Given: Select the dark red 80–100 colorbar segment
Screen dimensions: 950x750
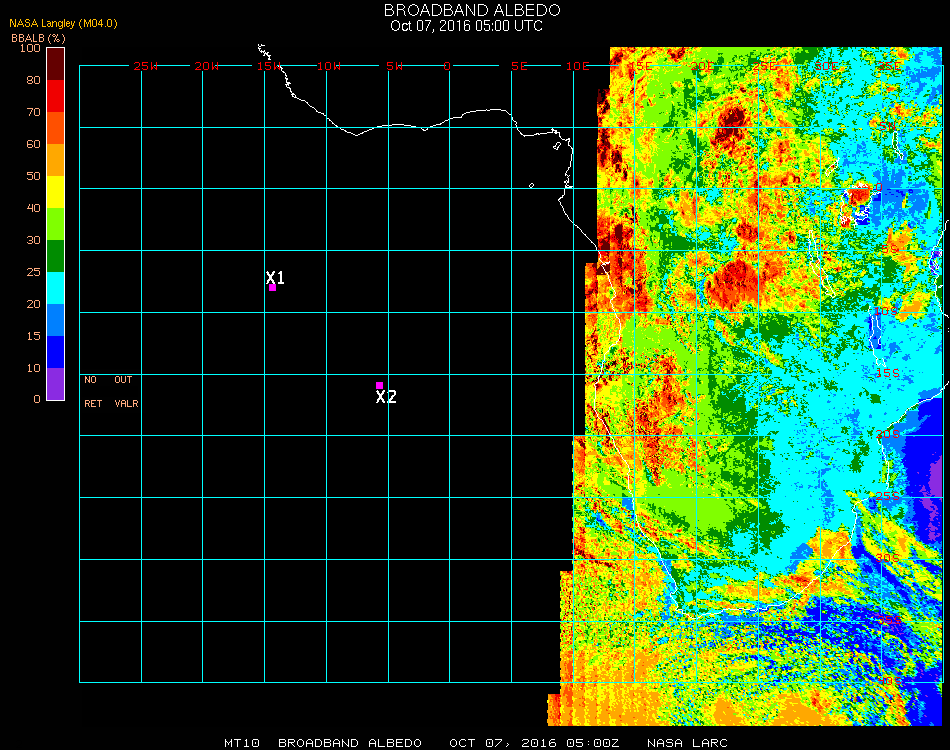Looking at the screenshot, I should point(56,63).
